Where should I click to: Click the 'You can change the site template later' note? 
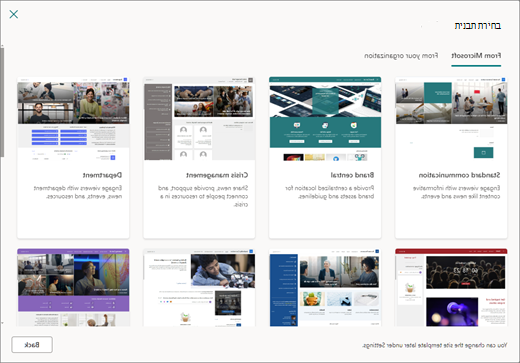[435, 345]
